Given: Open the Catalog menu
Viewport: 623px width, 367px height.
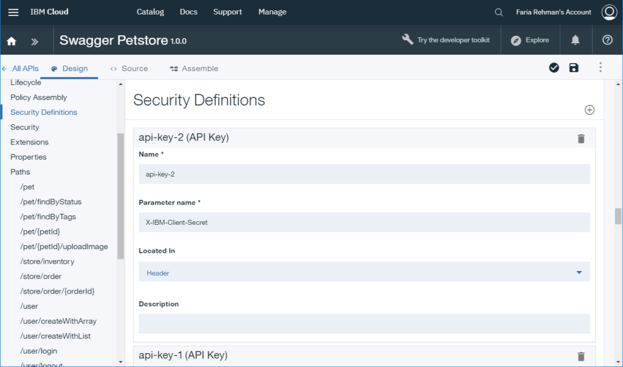Looking at the screenshot, I should 150,12.
